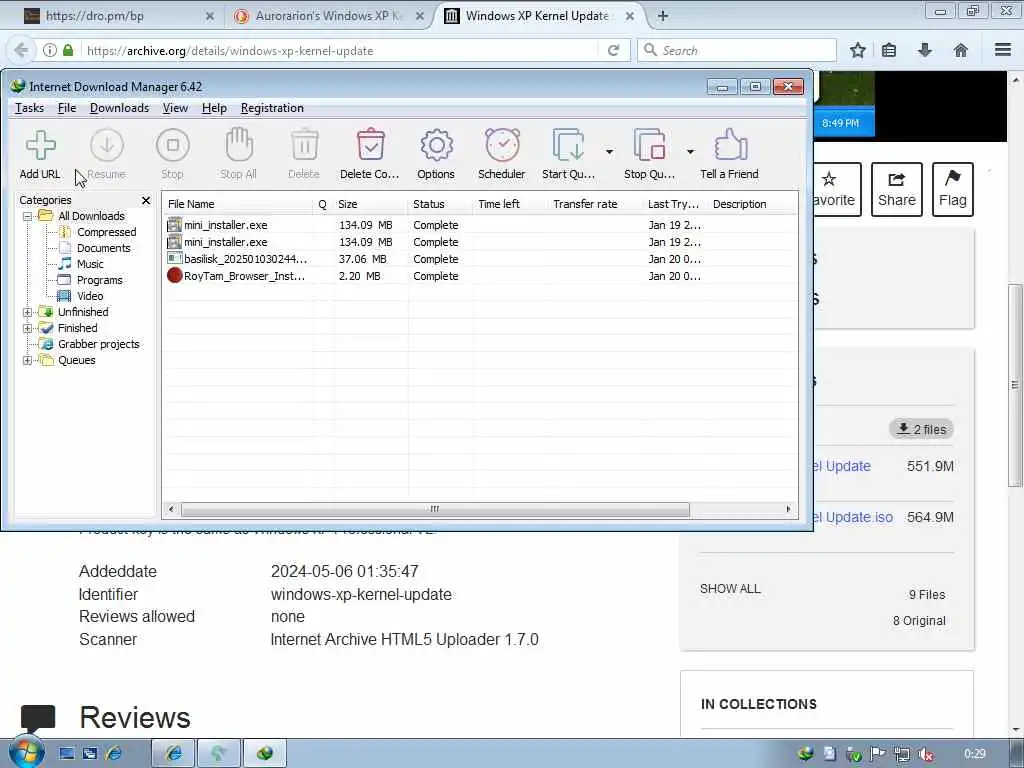The image size is (1024, 768).
Task: Expand the Queues tree node
Action: [27, 360]
